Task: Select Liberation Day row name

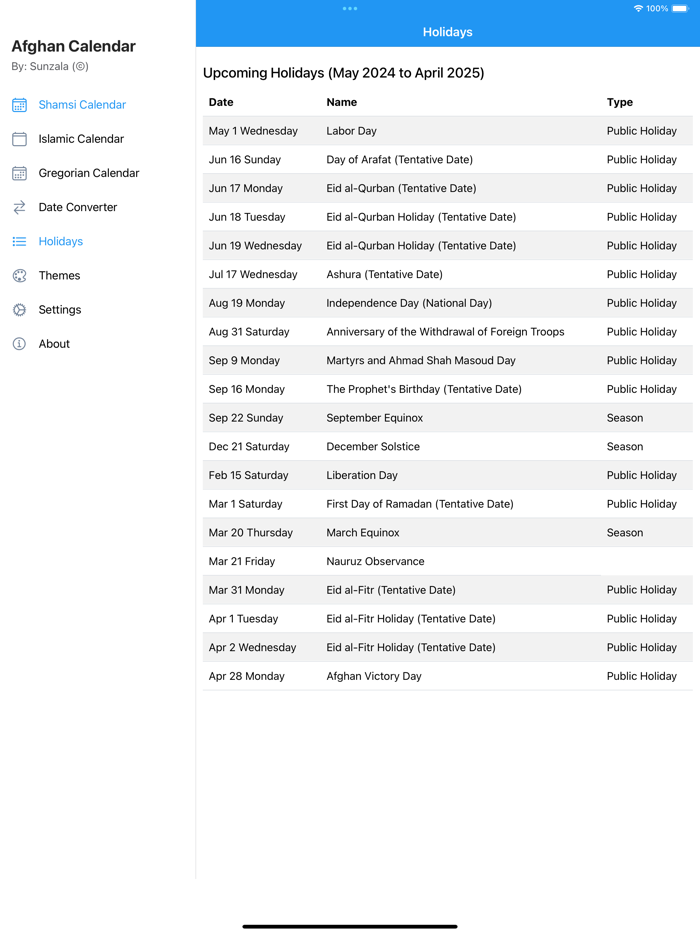Action: tap(362, 475)
